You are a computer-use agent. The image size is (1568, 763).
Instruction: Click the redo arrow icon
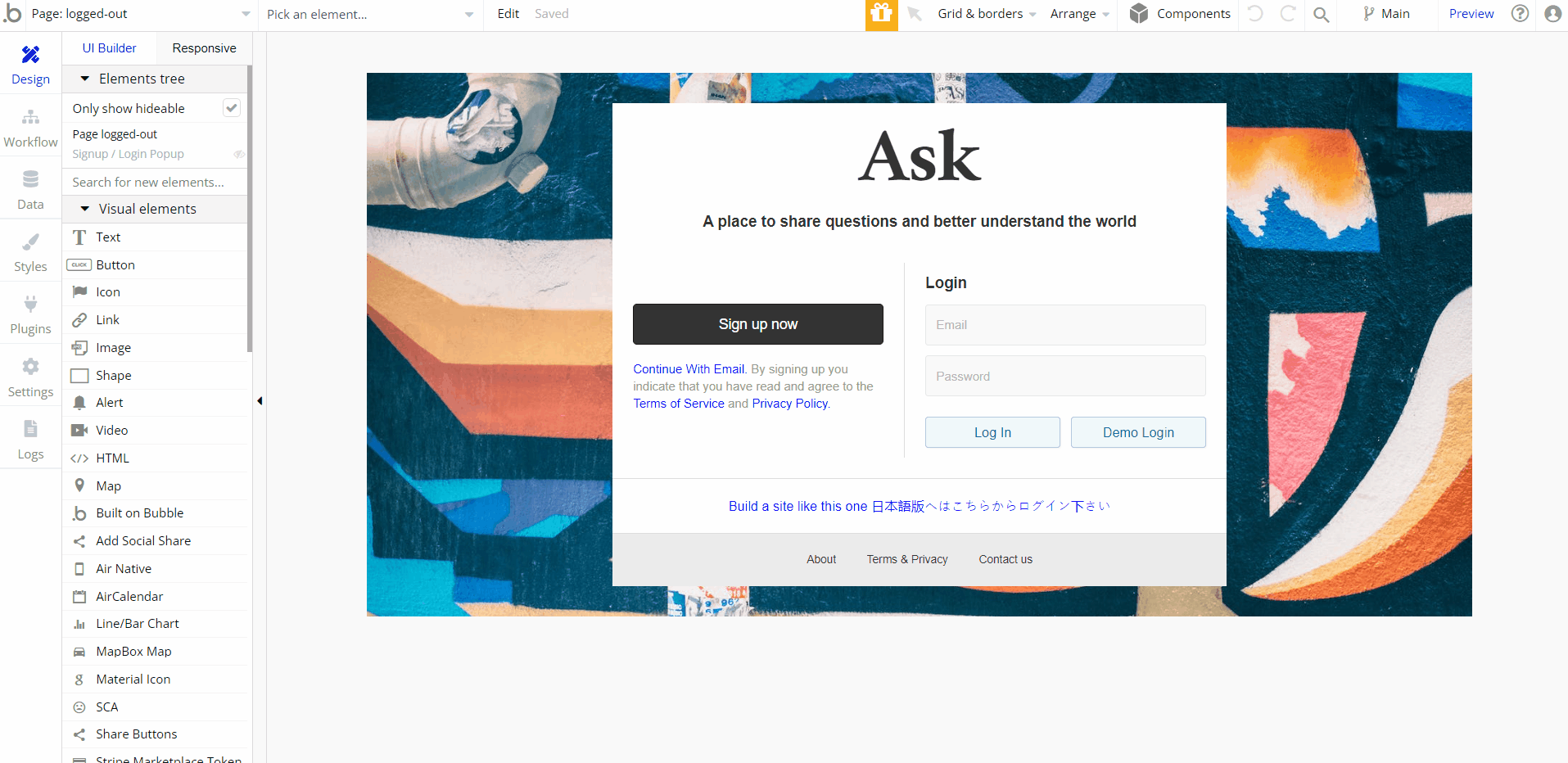[1288, 14]
